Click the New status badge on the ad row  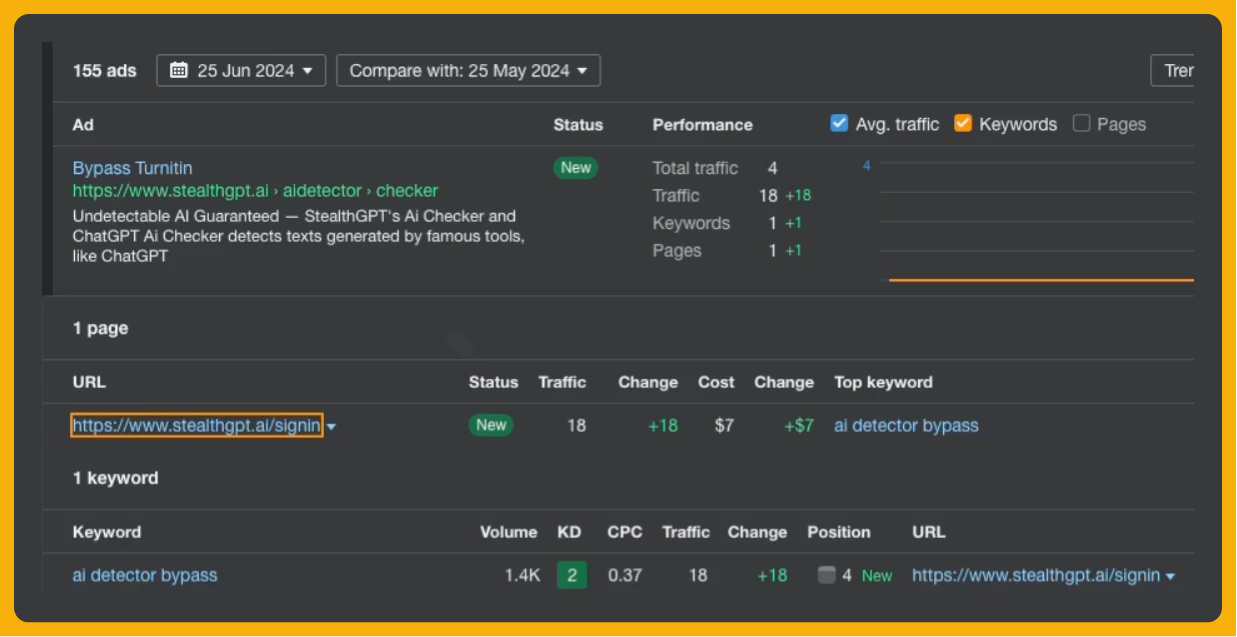tap(575, 168)
